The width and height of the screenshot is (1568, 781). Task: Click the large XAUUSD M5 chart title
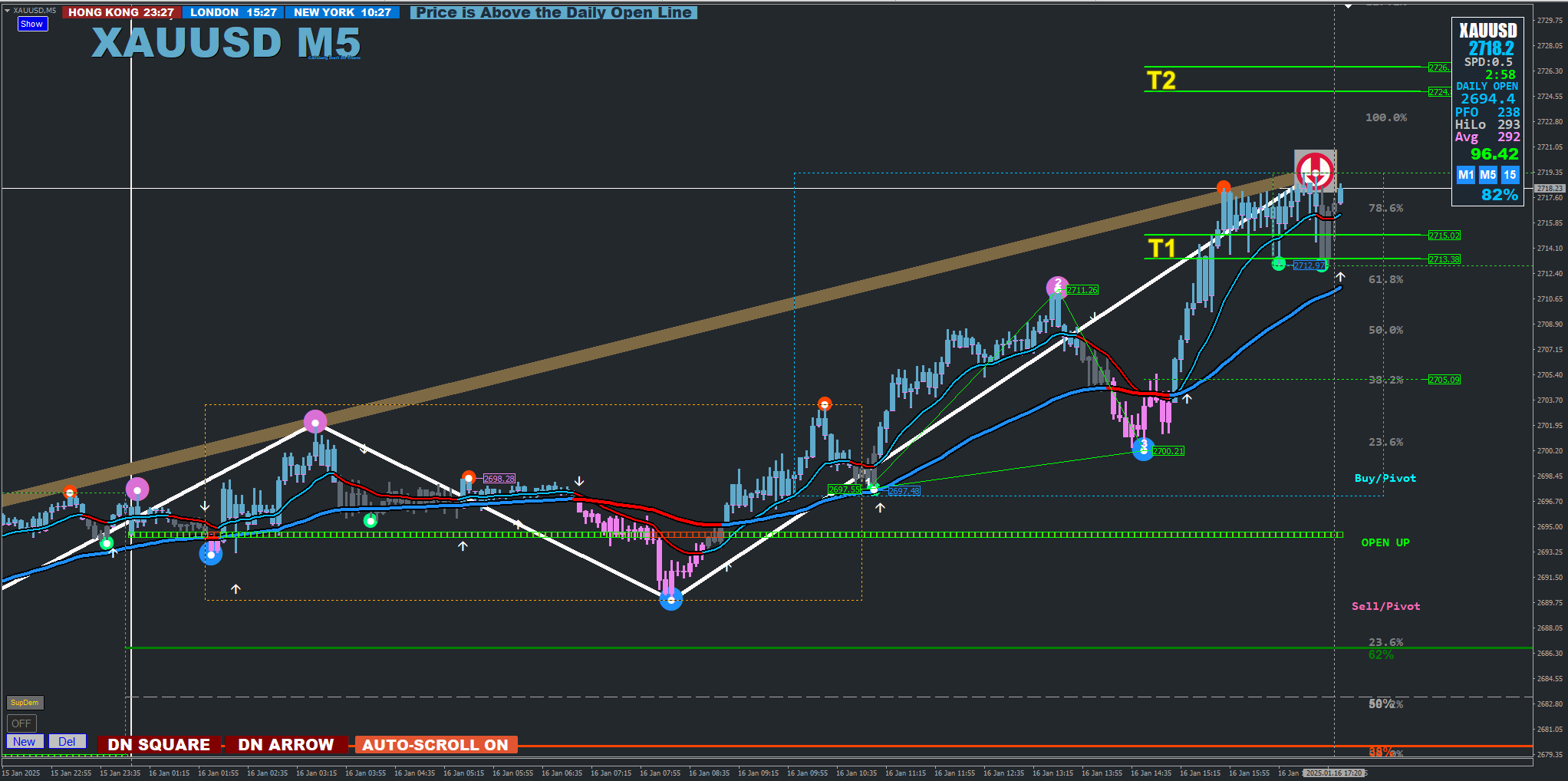pyautogui.click(x=226, y=42)
